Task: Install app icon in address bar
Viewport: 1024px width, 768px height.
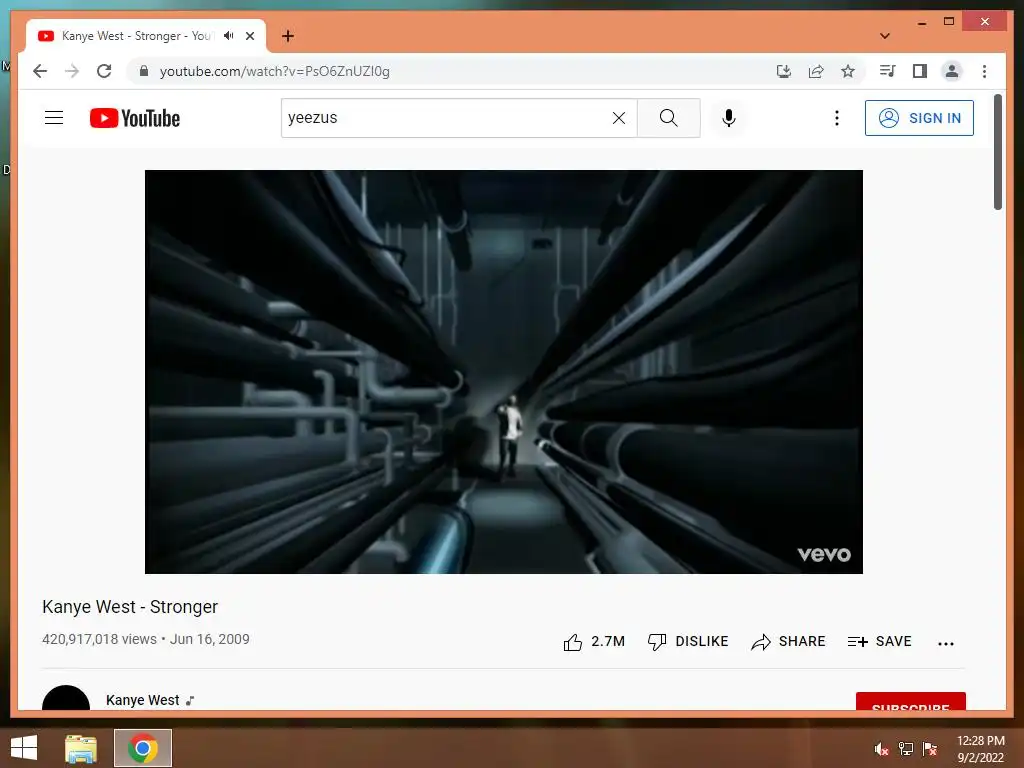Action: point(784,71)
